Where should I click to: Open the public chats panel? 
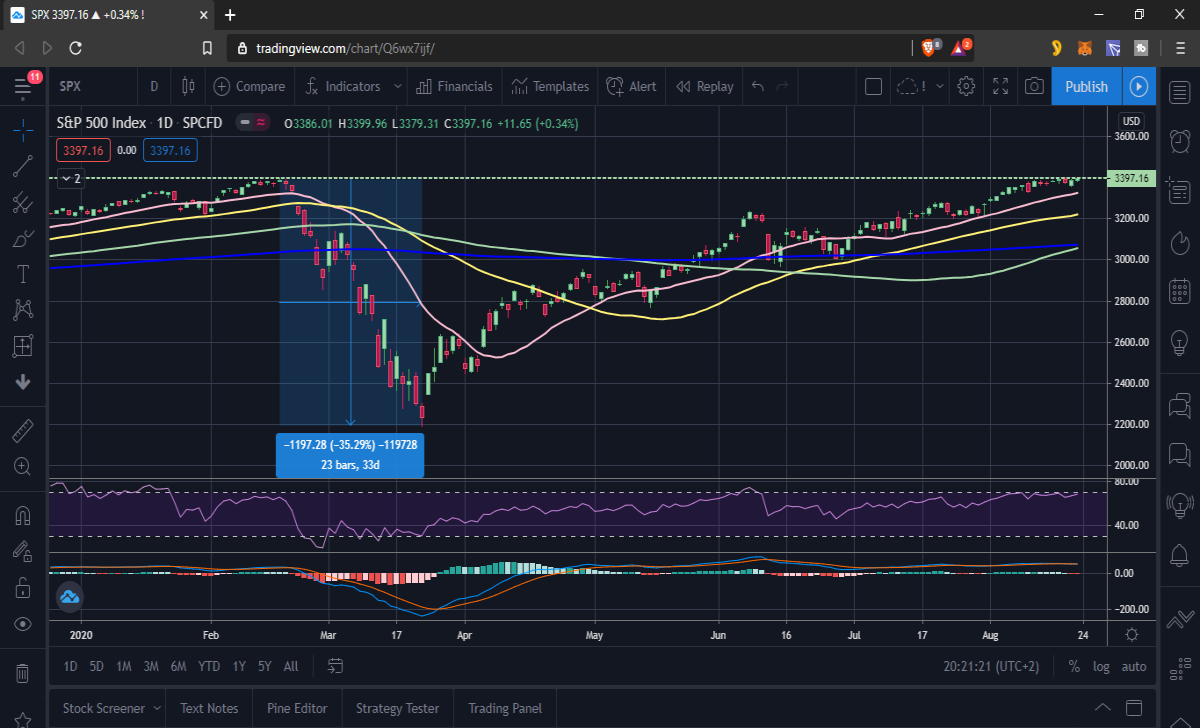(1180, 405)
